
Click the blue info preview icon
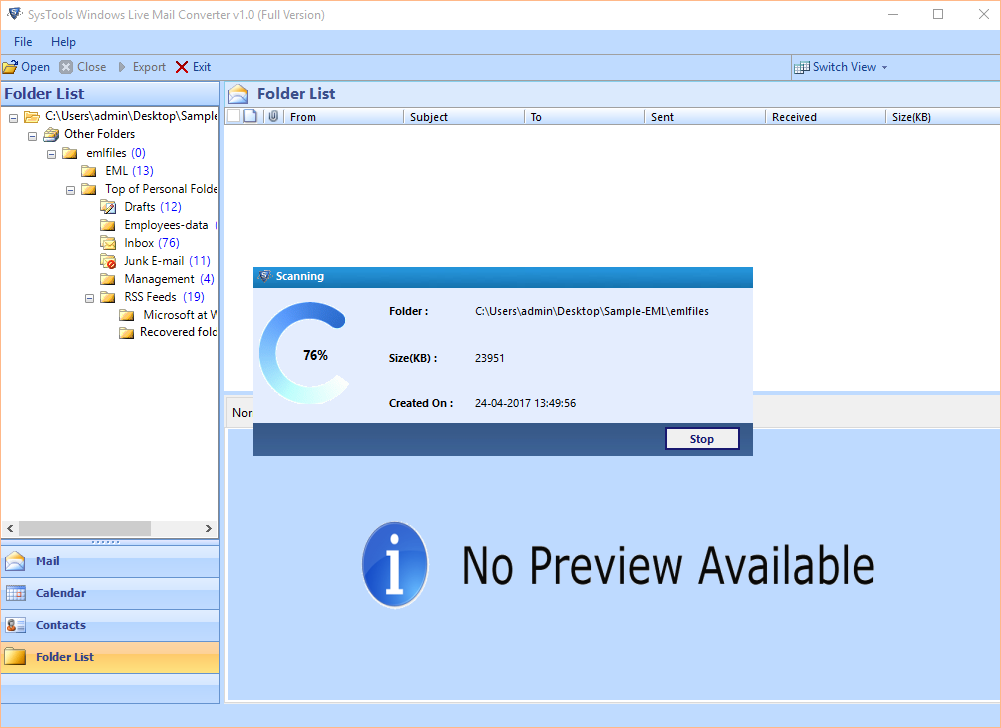395,565
